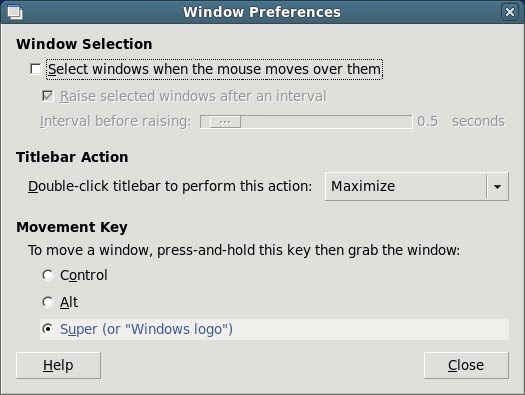
Task: Enable select windows on mouse over checkbox
Action: (35, 69)
